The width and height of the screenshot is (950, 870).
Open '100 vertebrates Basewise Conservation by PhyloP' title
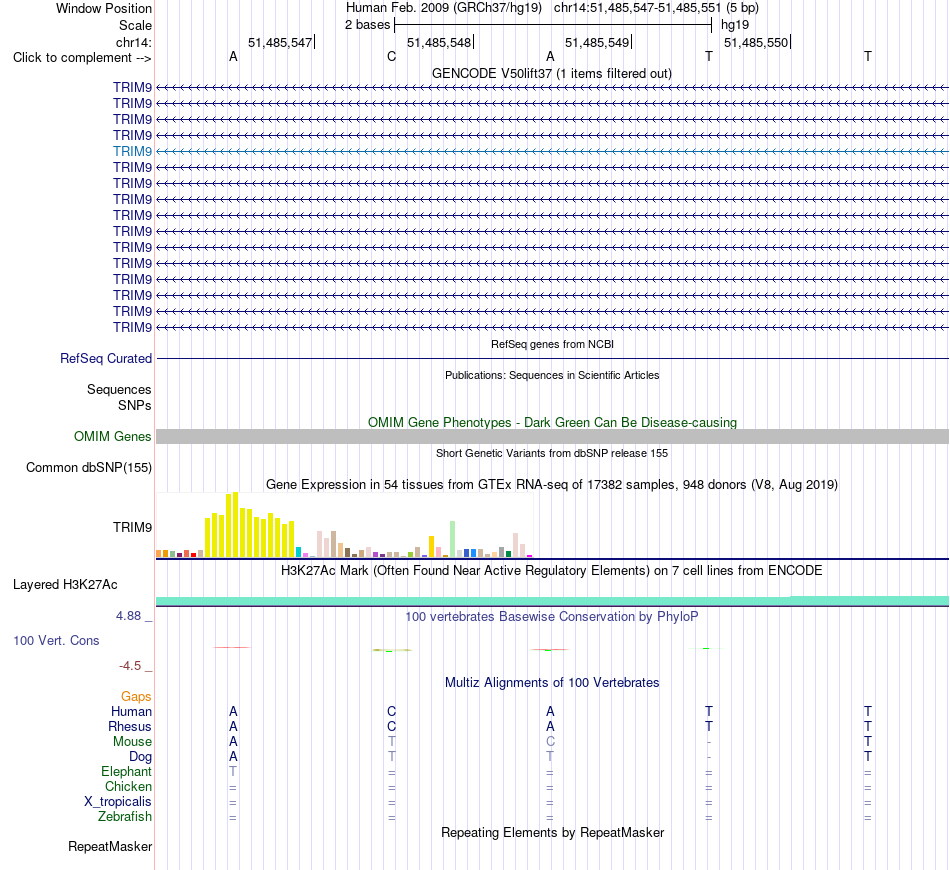coord(552,617)
